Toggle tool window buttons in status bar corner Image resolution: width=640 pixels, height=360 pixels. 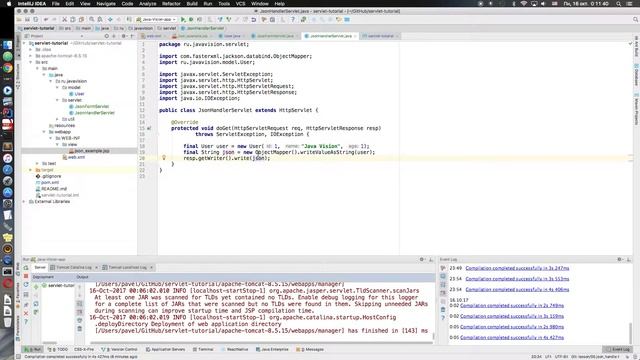click(18, 357)
